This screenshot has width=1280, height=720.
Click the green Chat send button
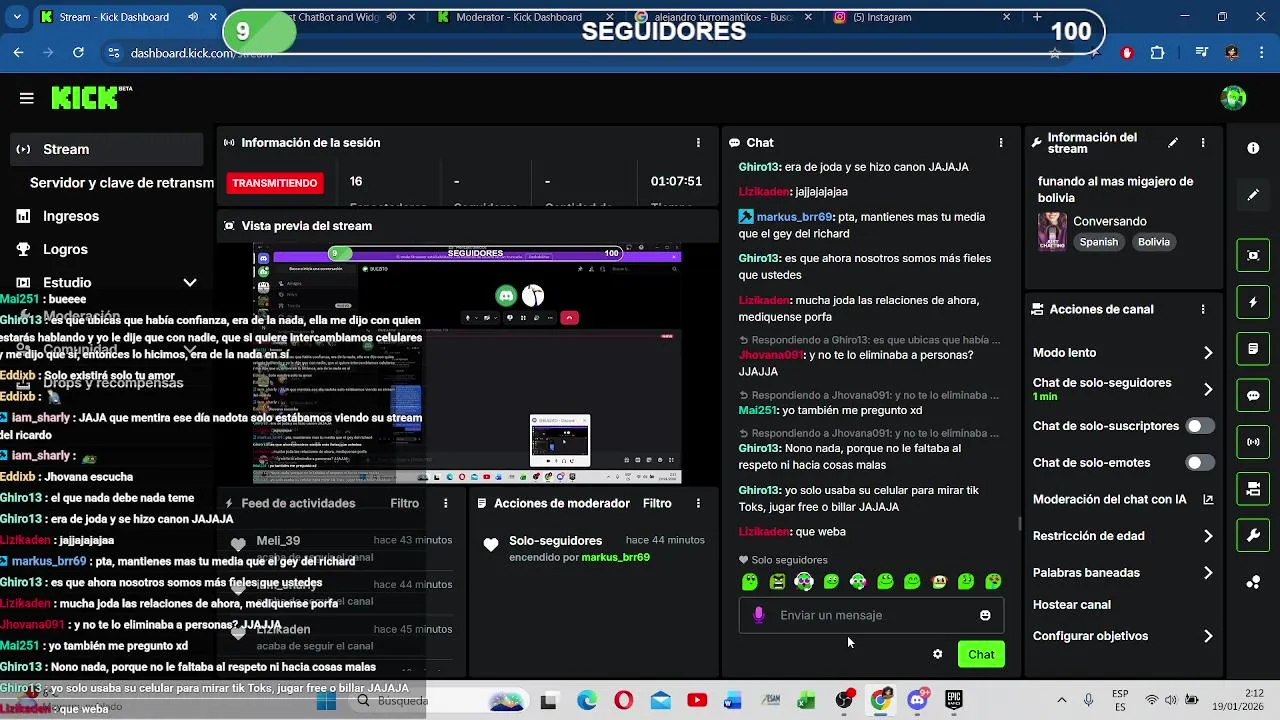pos(981,654)
